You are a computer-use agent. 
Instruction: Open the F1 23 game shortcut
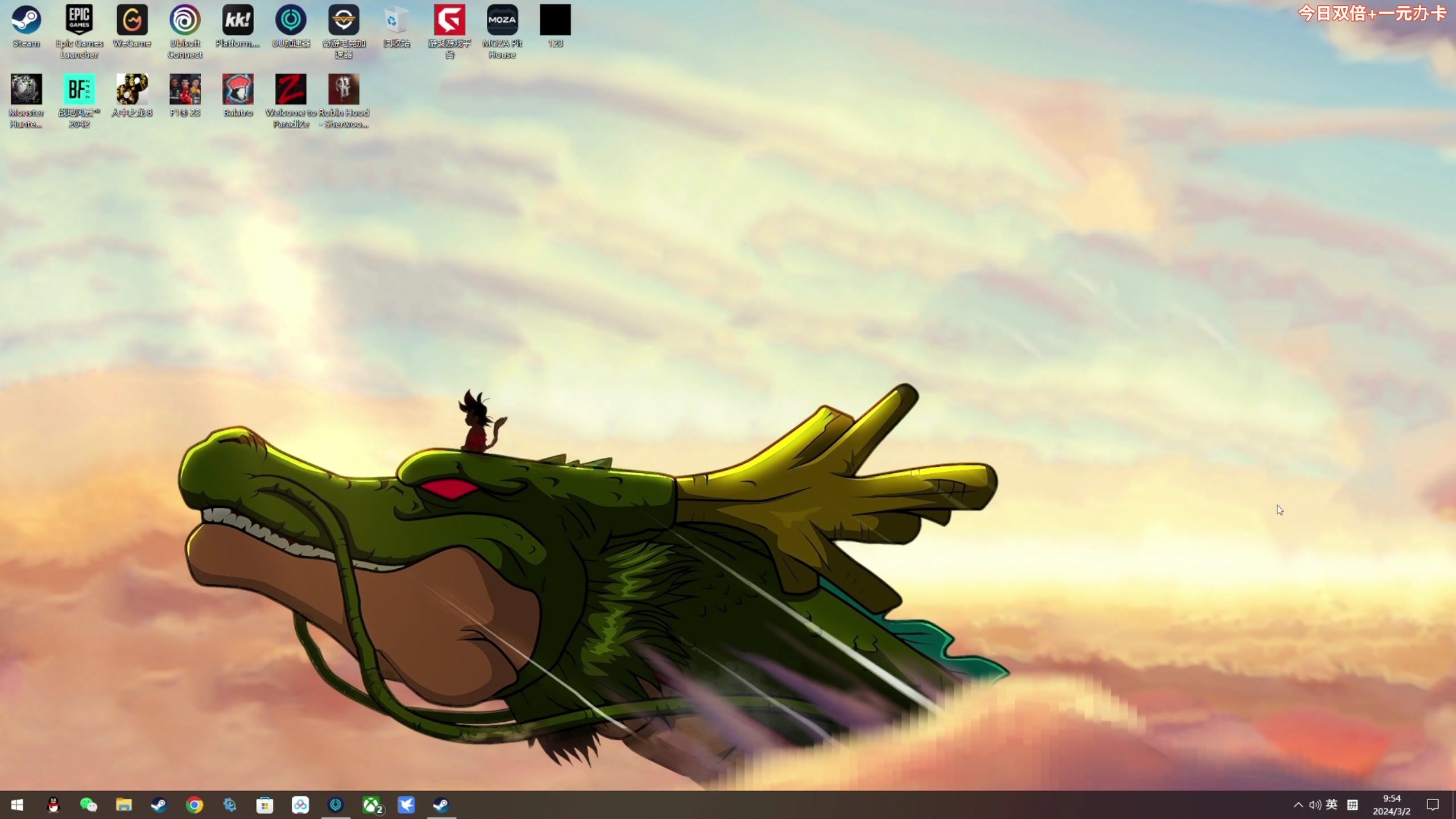tap(185, 89)
